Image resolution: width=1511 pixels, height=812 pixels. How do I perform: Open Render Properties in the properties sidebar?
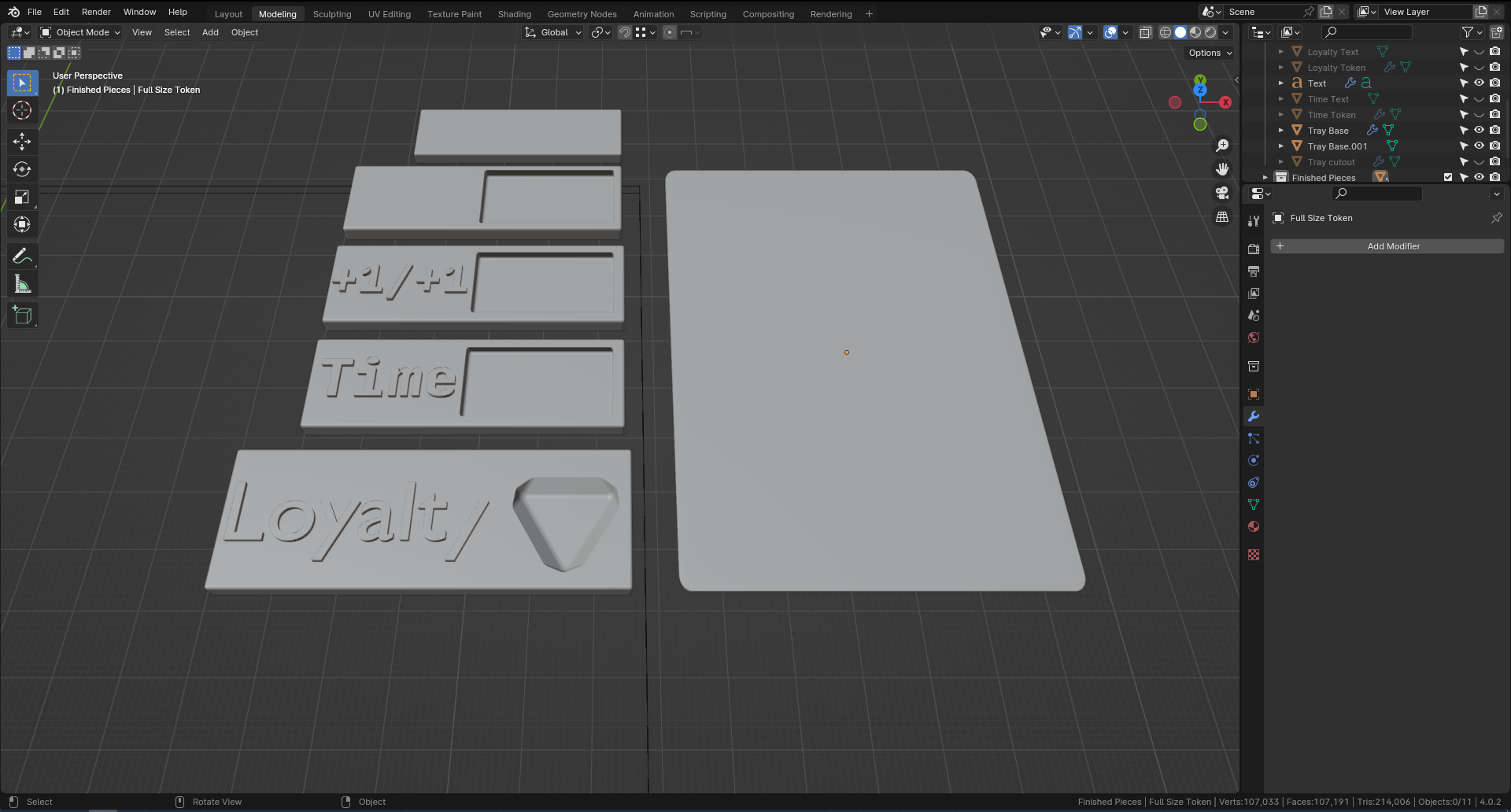point(1254,249)
